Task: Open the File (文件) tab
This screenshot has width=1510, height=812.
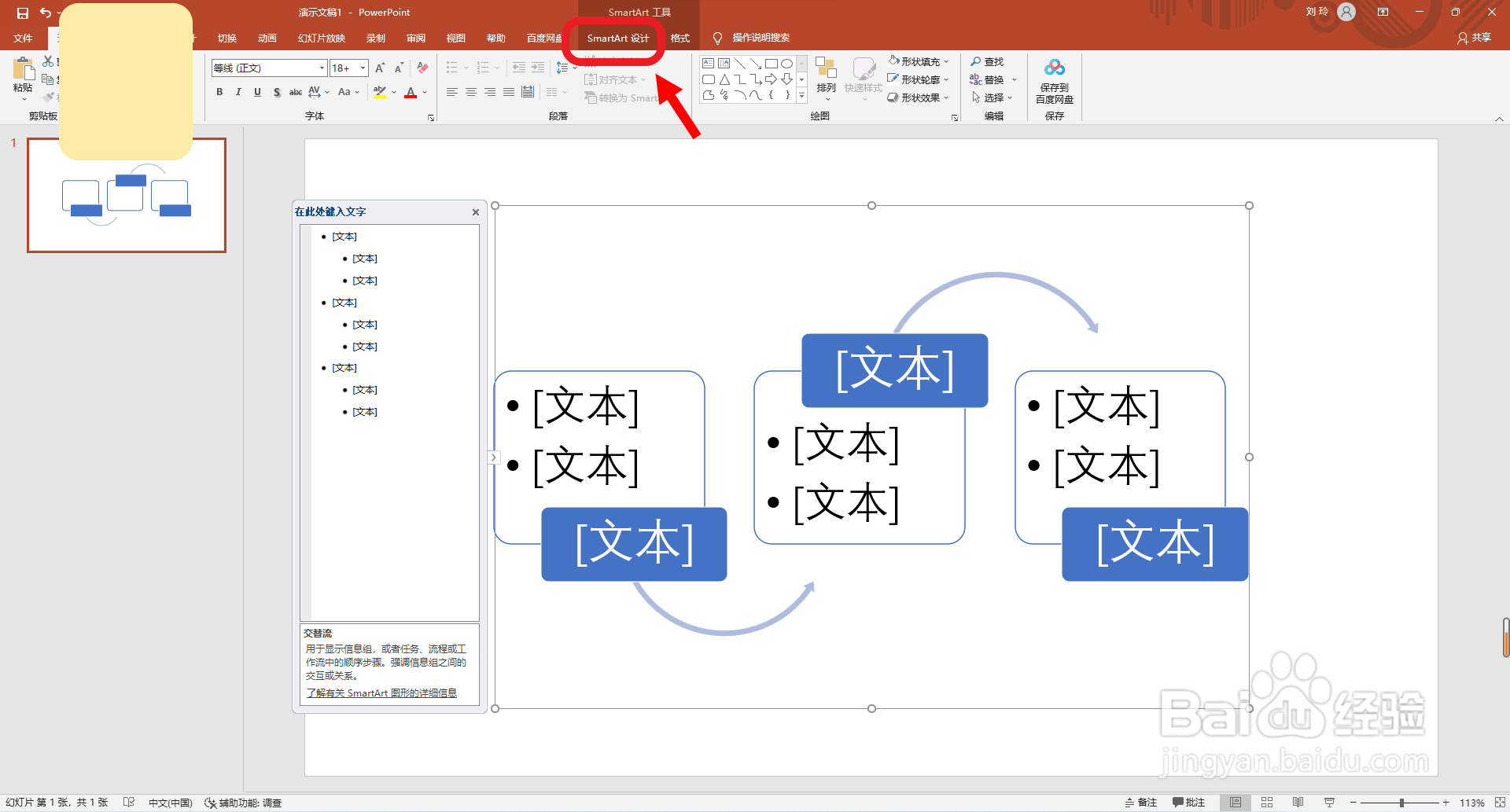Action: pos(23,38)
